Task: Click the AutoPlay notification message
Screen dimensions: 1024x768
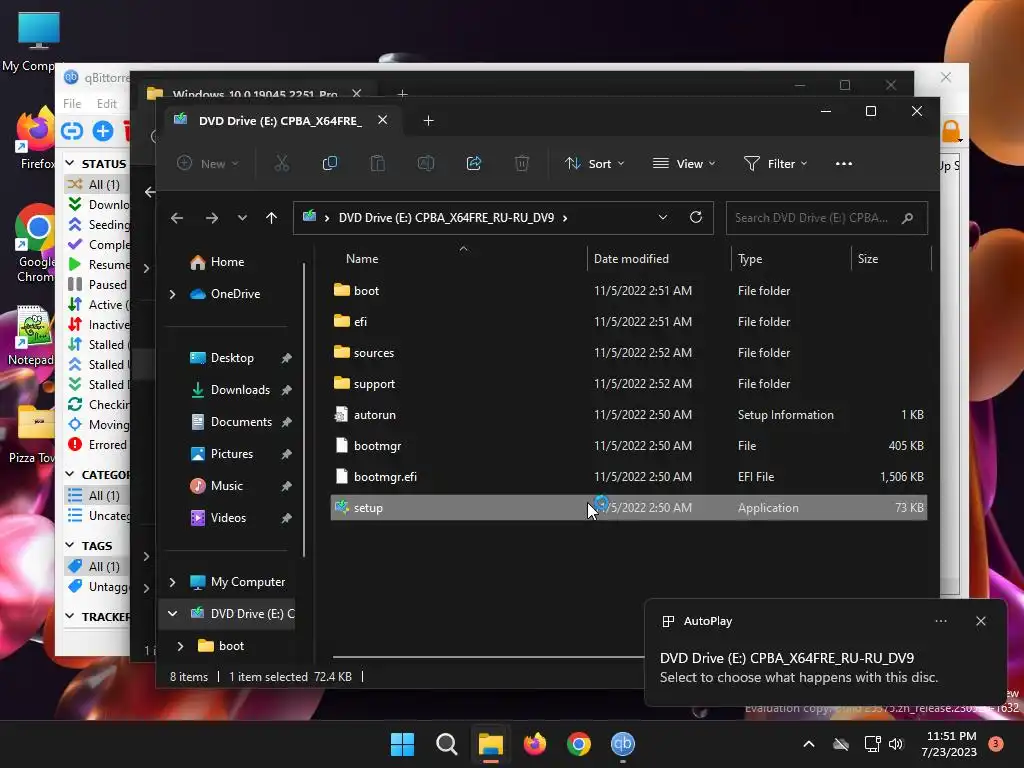Action: point(798,667)
